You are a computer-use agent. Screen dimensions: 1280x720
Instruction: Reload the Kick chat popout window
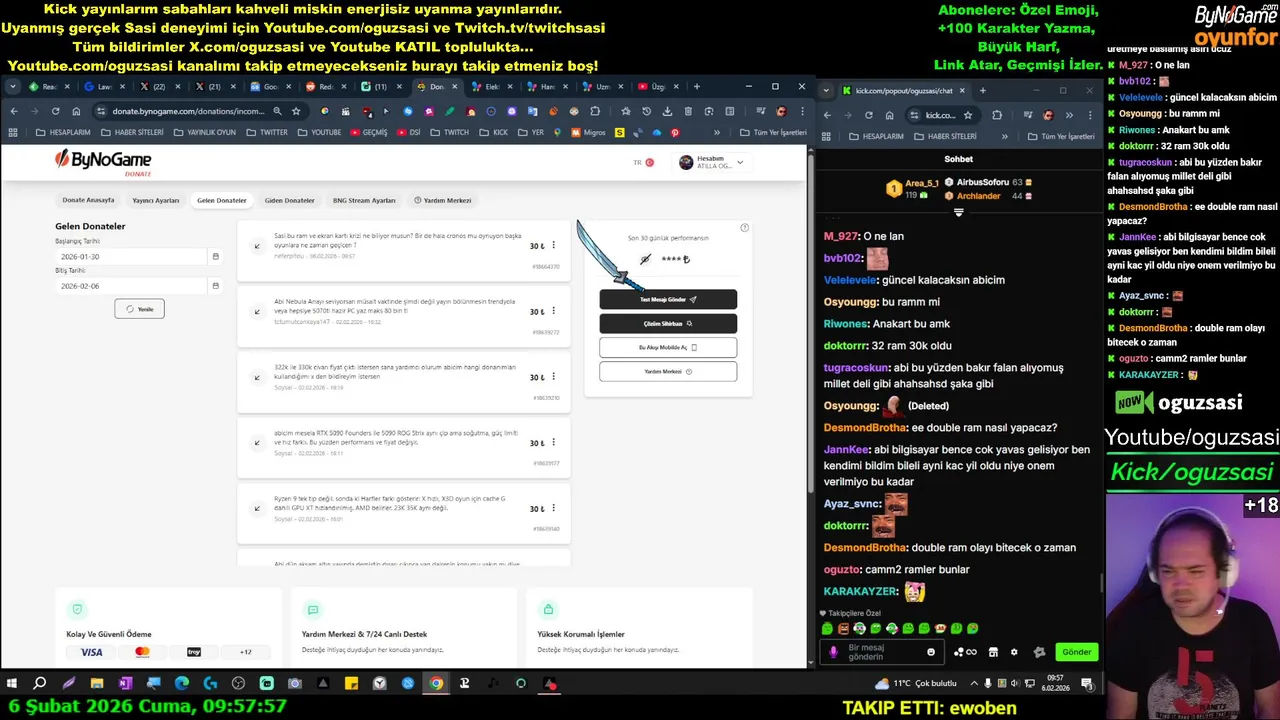click(x=869, y=115)
